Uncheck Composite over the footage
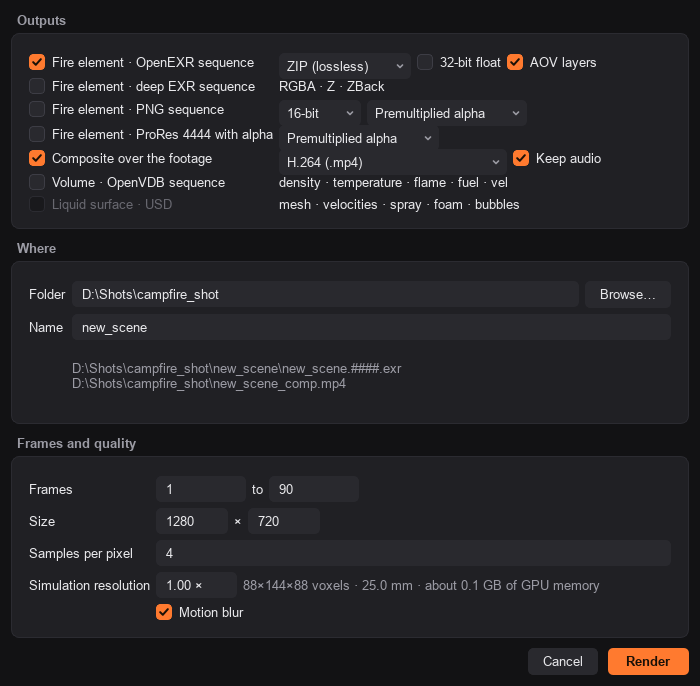 click(37, 158)
